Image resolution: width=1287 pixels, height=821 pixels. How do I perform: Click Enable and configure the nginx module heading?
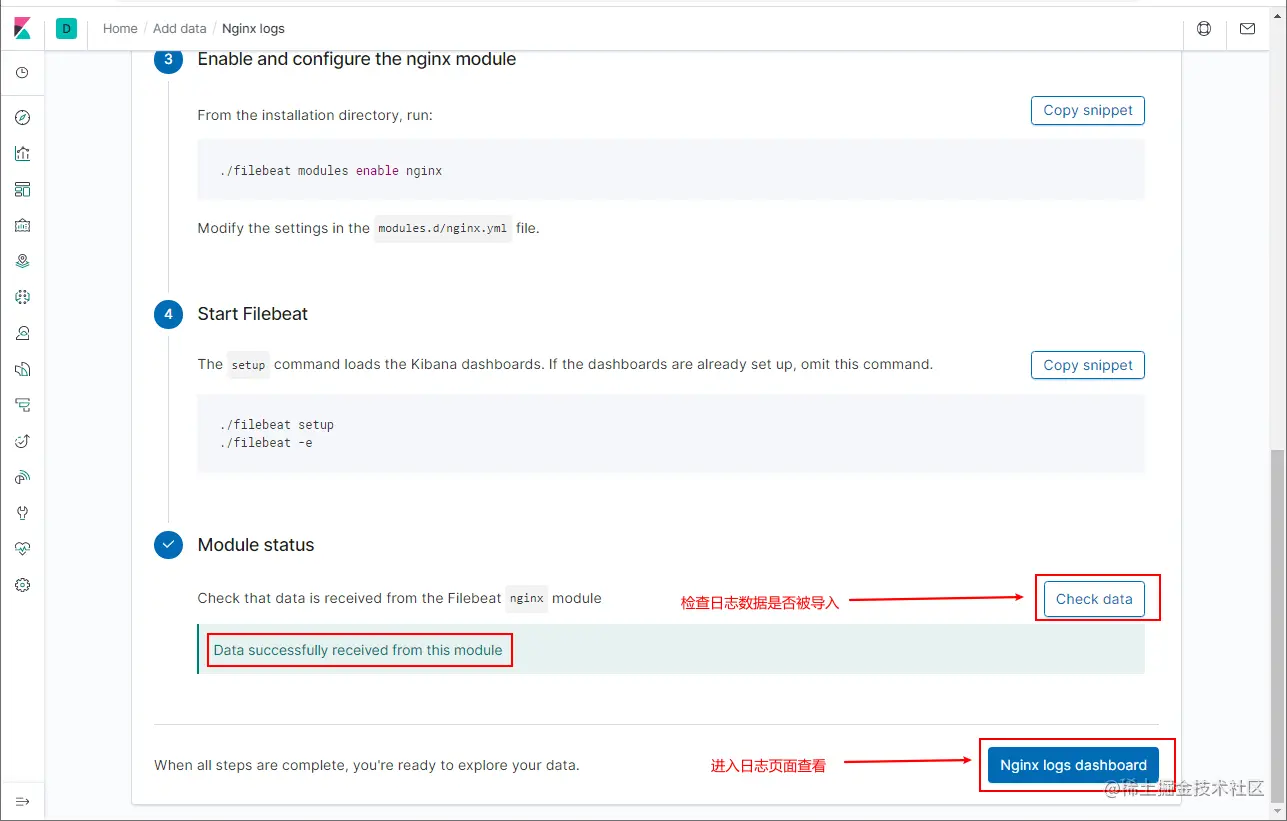(357, 59)
